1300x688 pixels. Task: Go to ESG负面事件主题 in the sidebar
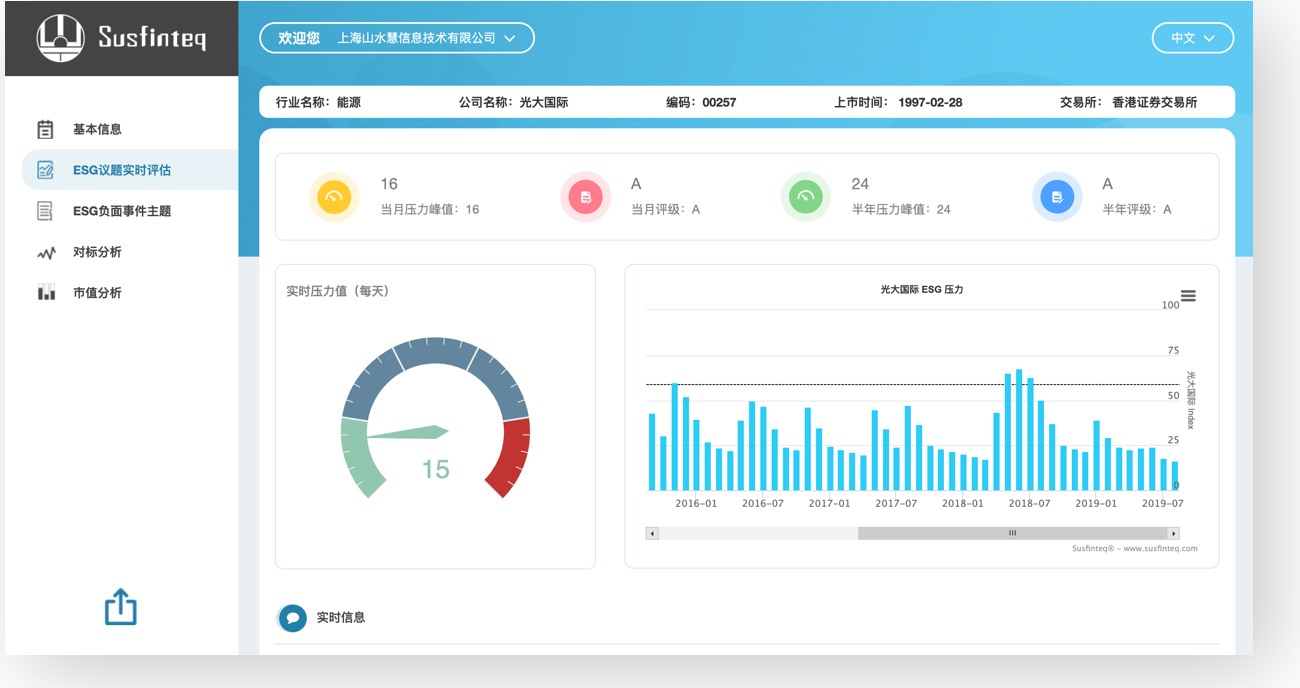[x=121, y=211]
